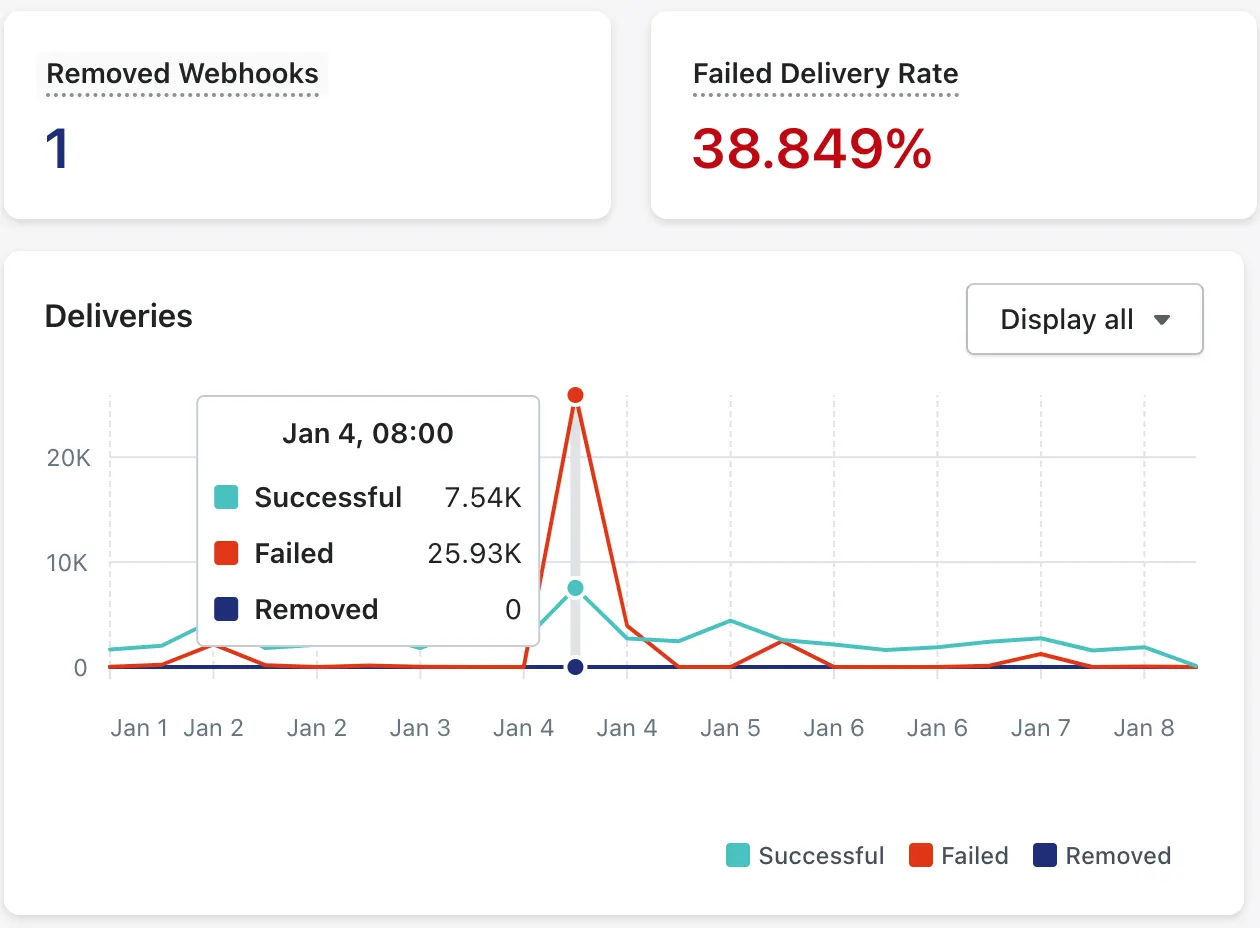Click the teal Successful highlighted data point
Viewport: 1260px width, 928px height.
575,588
